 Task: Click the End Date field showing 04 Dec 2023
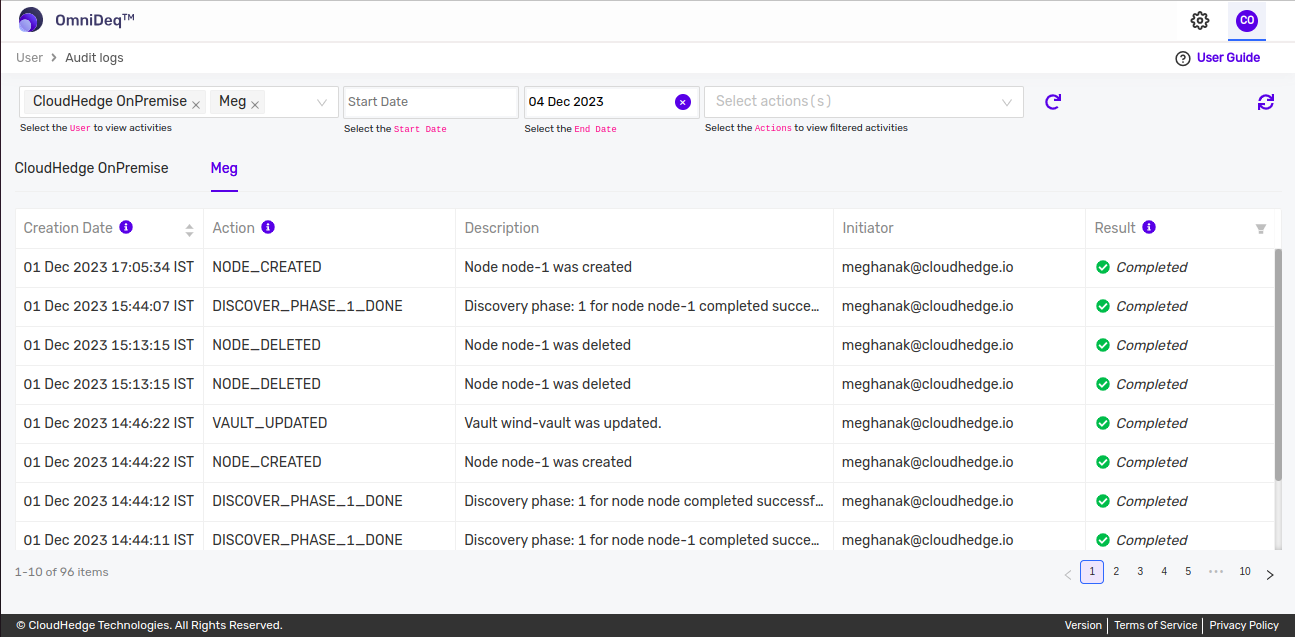tap(611, 102)
